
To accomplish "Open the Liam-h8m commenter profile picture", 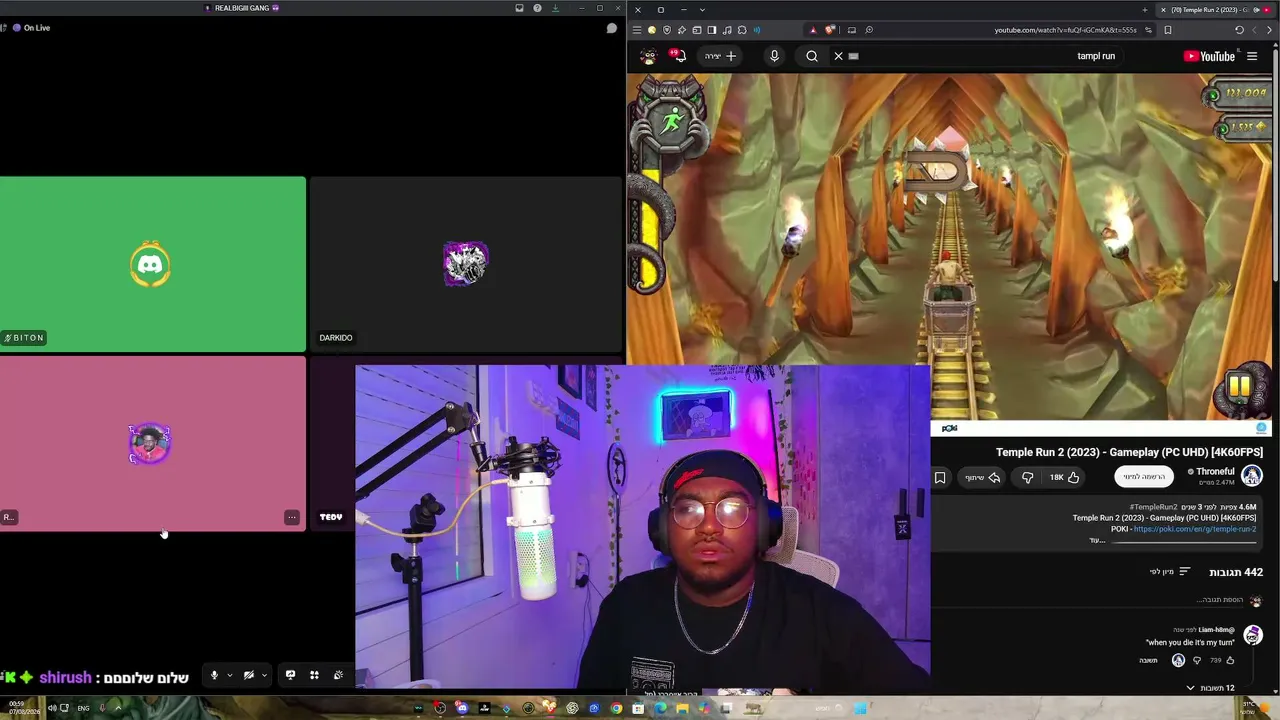I will tap(1252, 636).
